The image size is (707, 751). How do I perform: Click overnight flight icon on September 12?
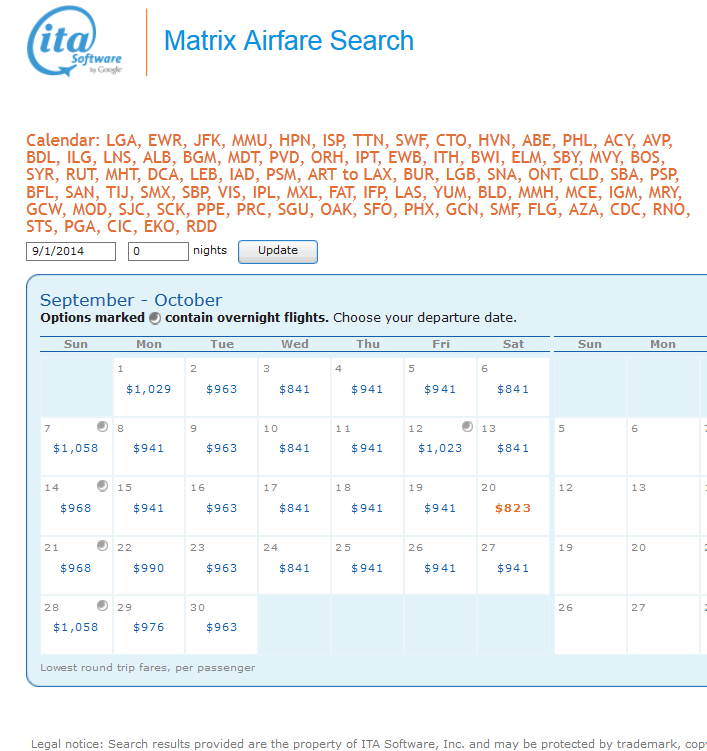(x=467, y=427)
